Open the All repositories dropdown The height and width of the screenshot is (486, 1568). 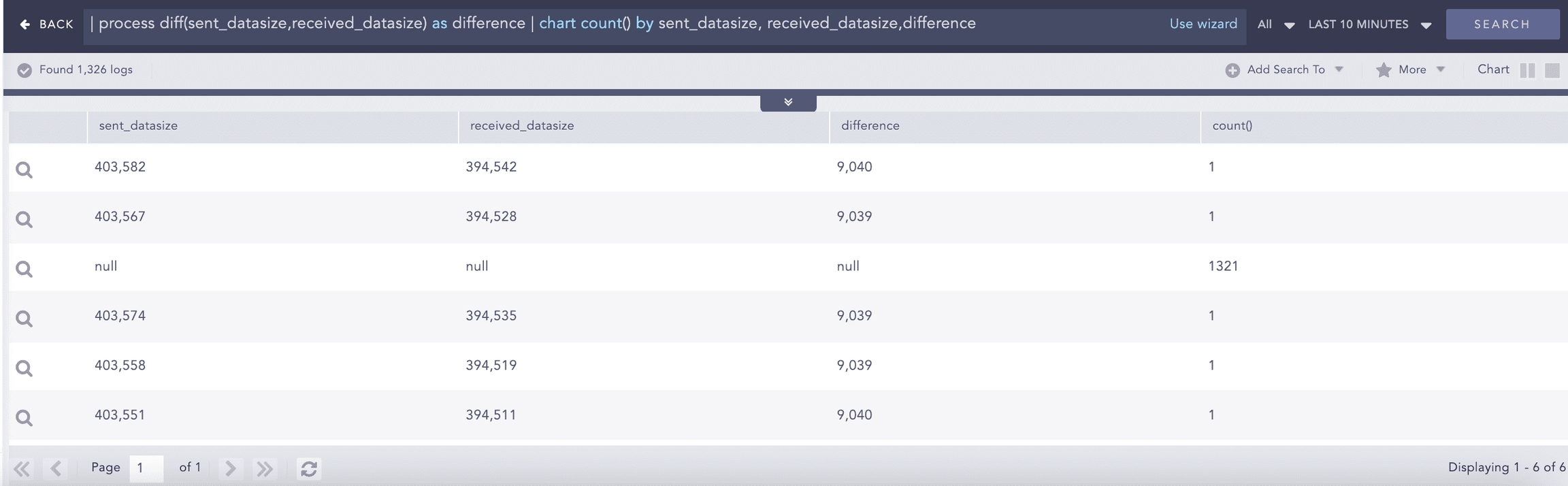click(x=1275, y=25)
